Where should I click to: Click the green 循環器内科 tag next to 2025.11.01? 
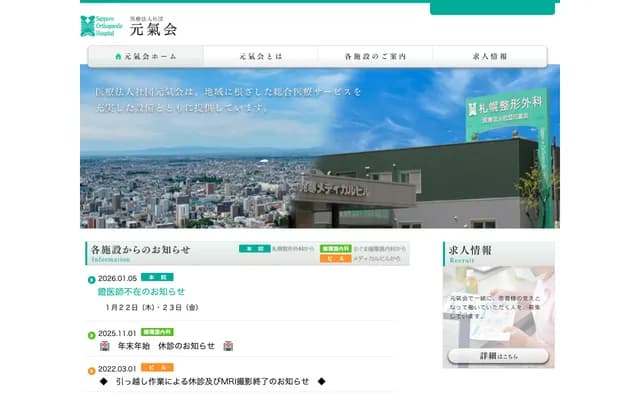click(x=157, y=332)
